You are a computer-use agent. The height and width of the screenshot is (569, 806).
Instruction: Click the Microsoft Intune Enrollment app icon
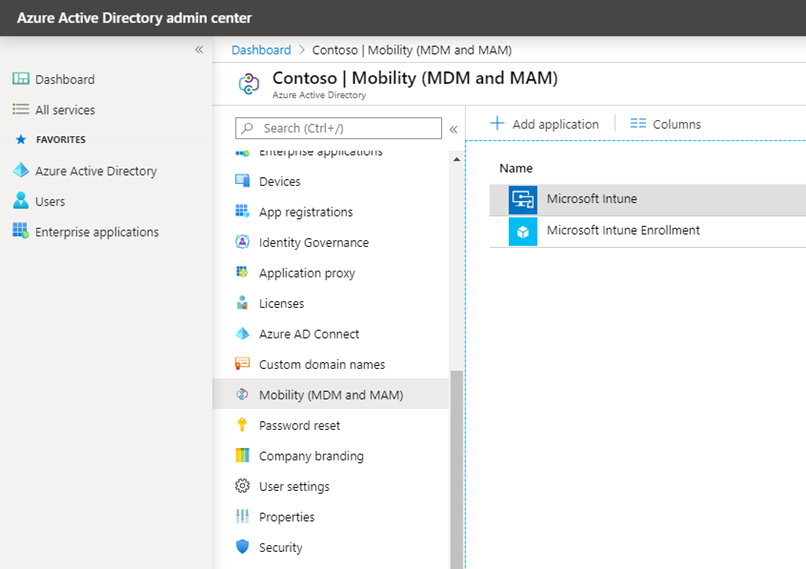click(523, 231)
